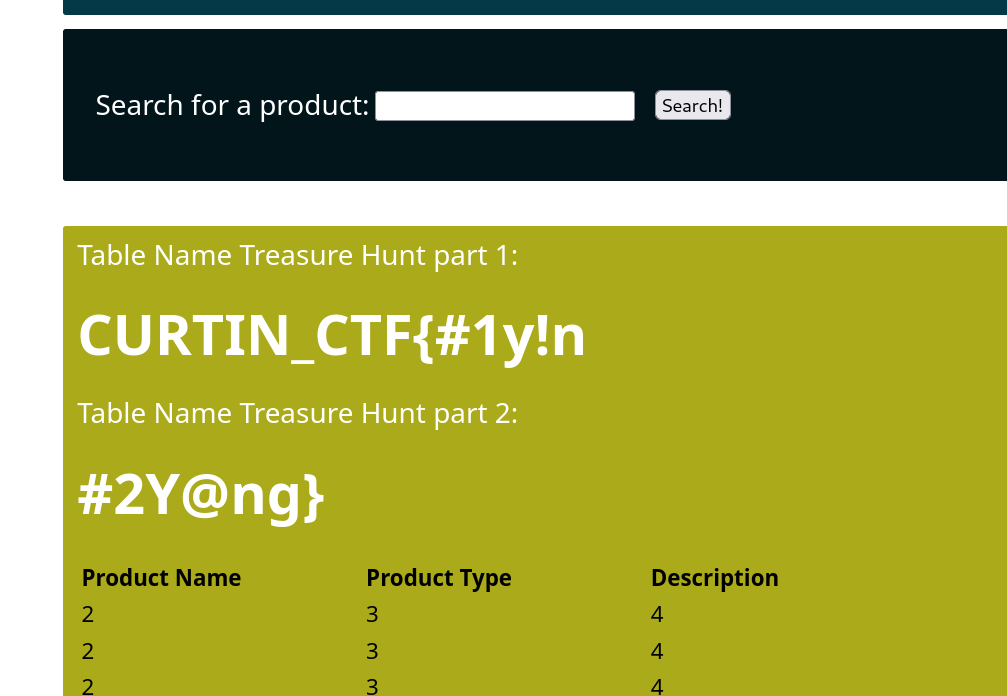Click the '2' cell in first table row

[88, 614]
